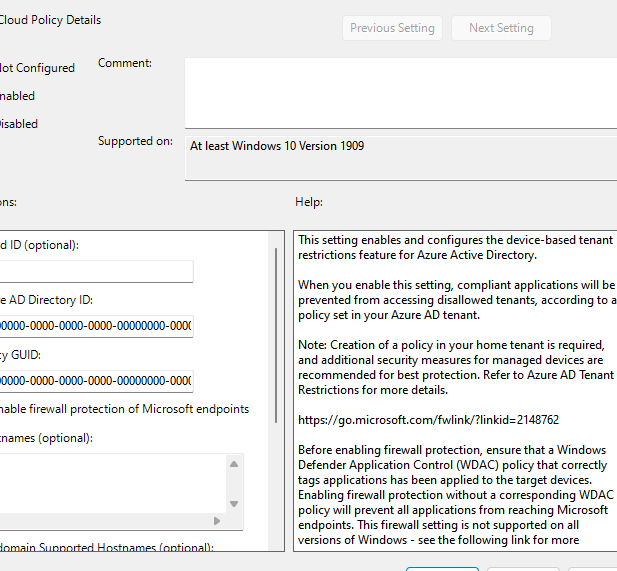
Task: Click the Supported on Windows version text
Action: 277,146
